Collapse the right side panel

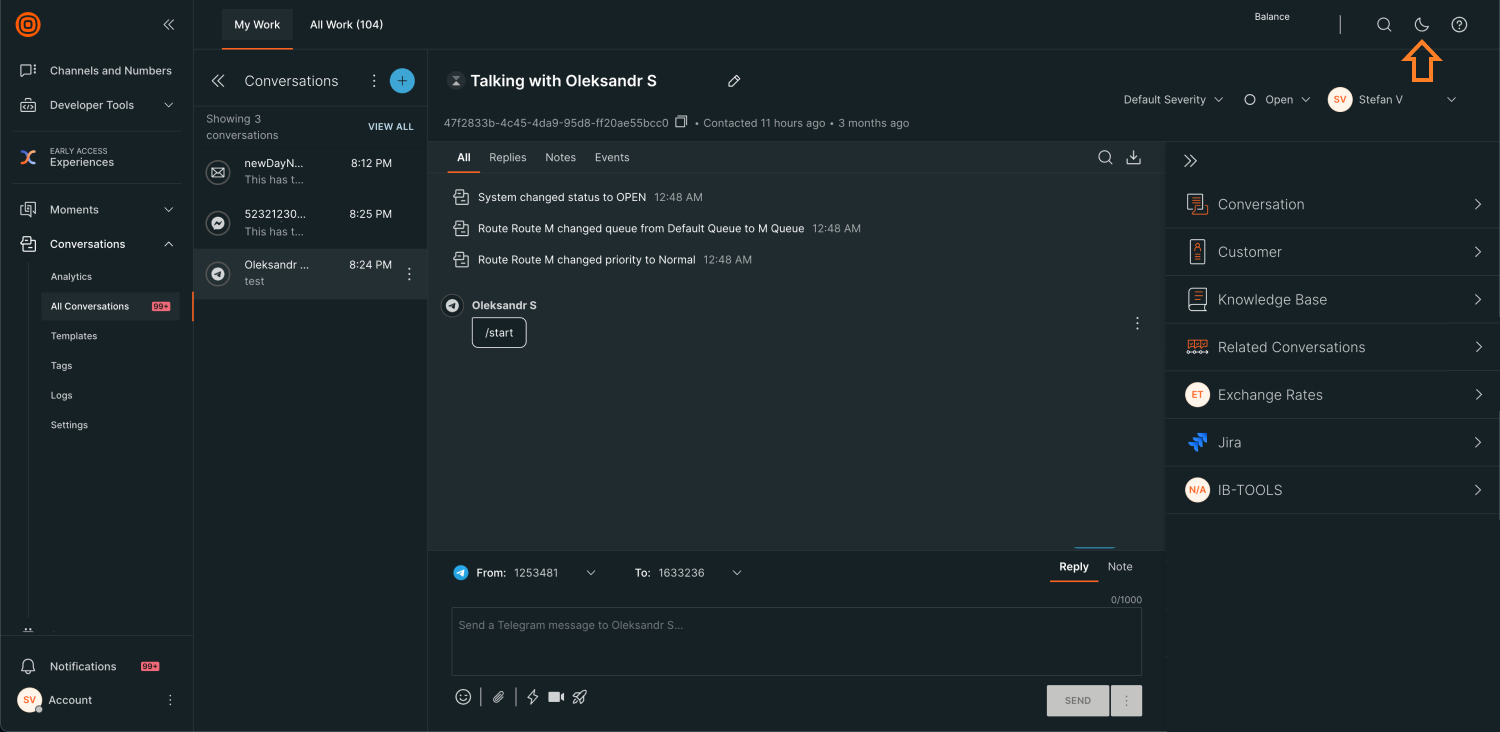[x=1190, y=161]
